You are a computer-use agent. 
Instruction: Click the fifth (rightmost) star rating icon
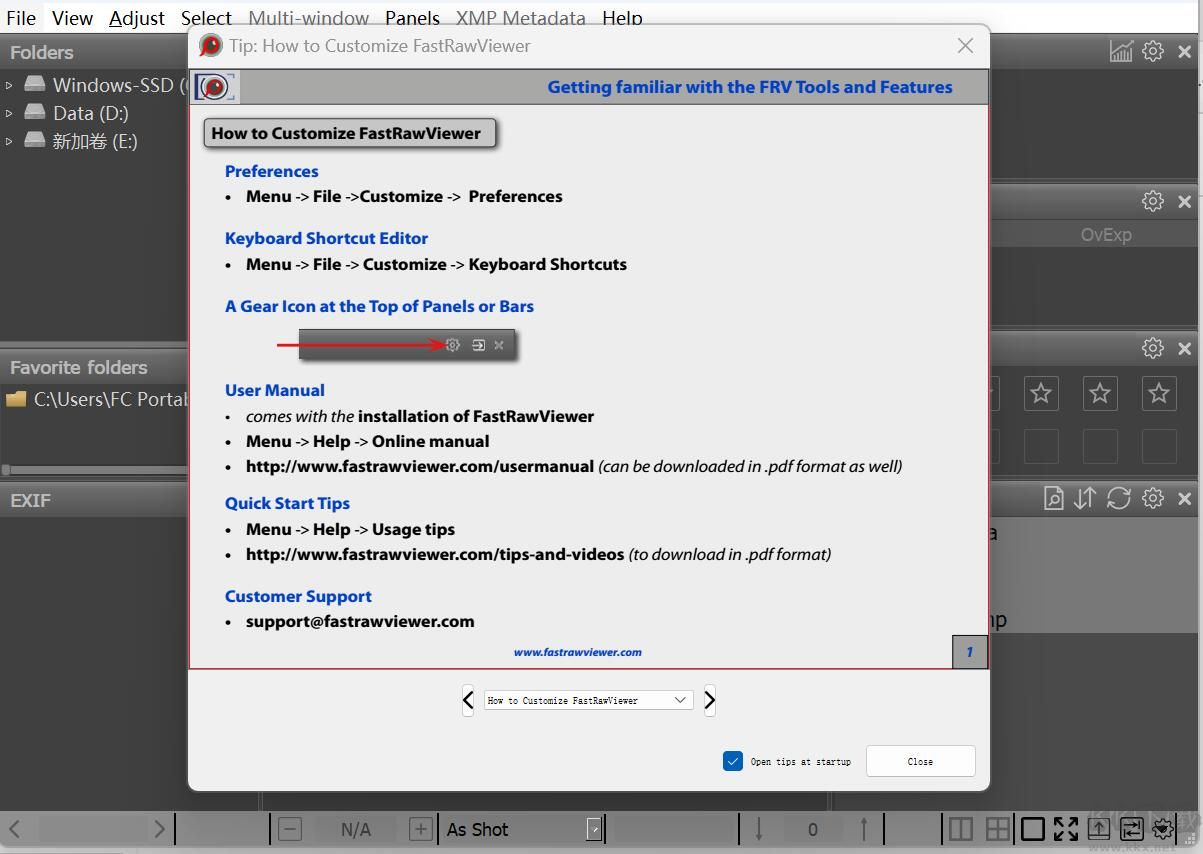coord(1159,393)
